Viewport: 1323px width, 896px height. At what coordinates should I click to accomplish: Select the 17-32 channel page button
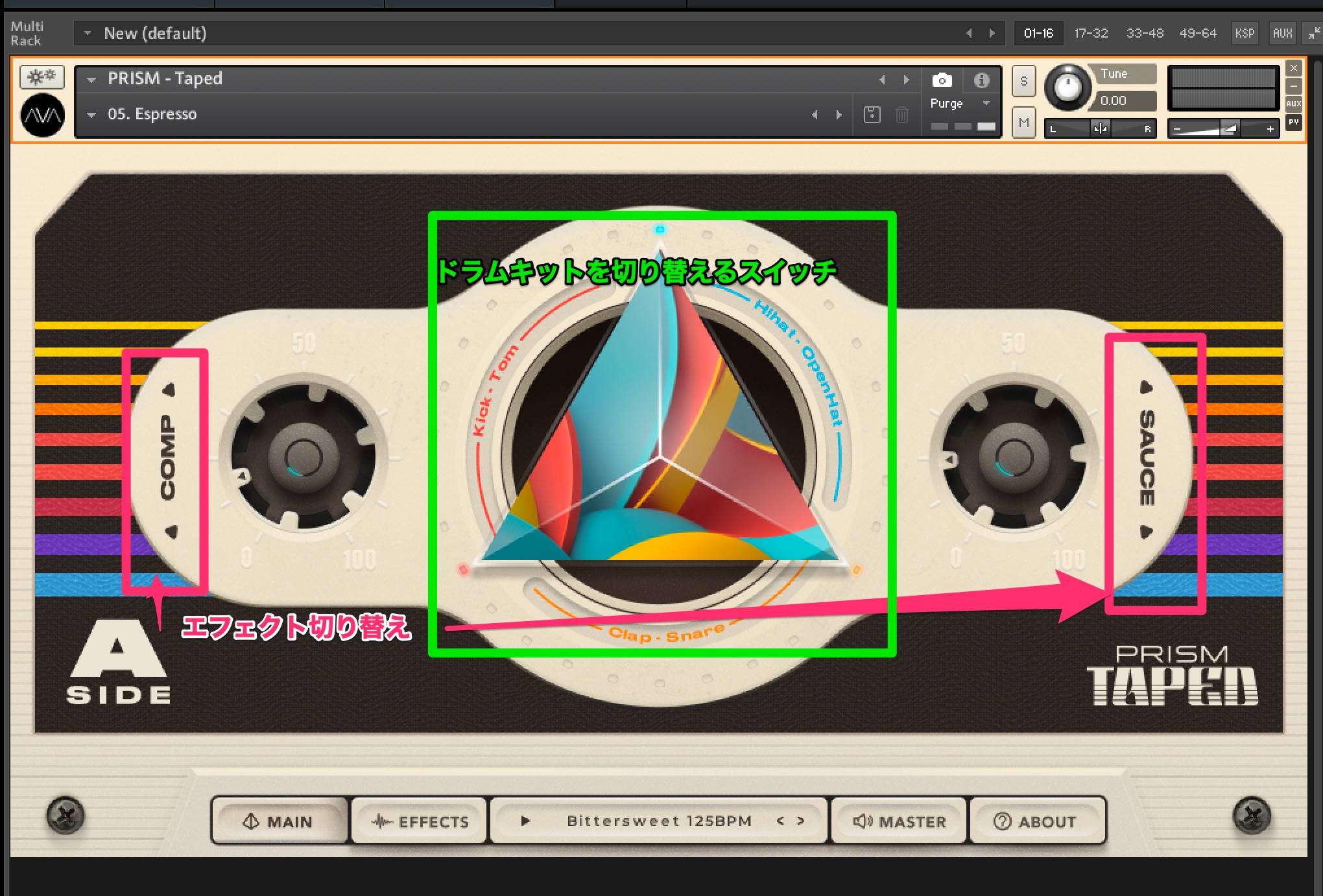pyautogui.click(x=1091, y=33)
